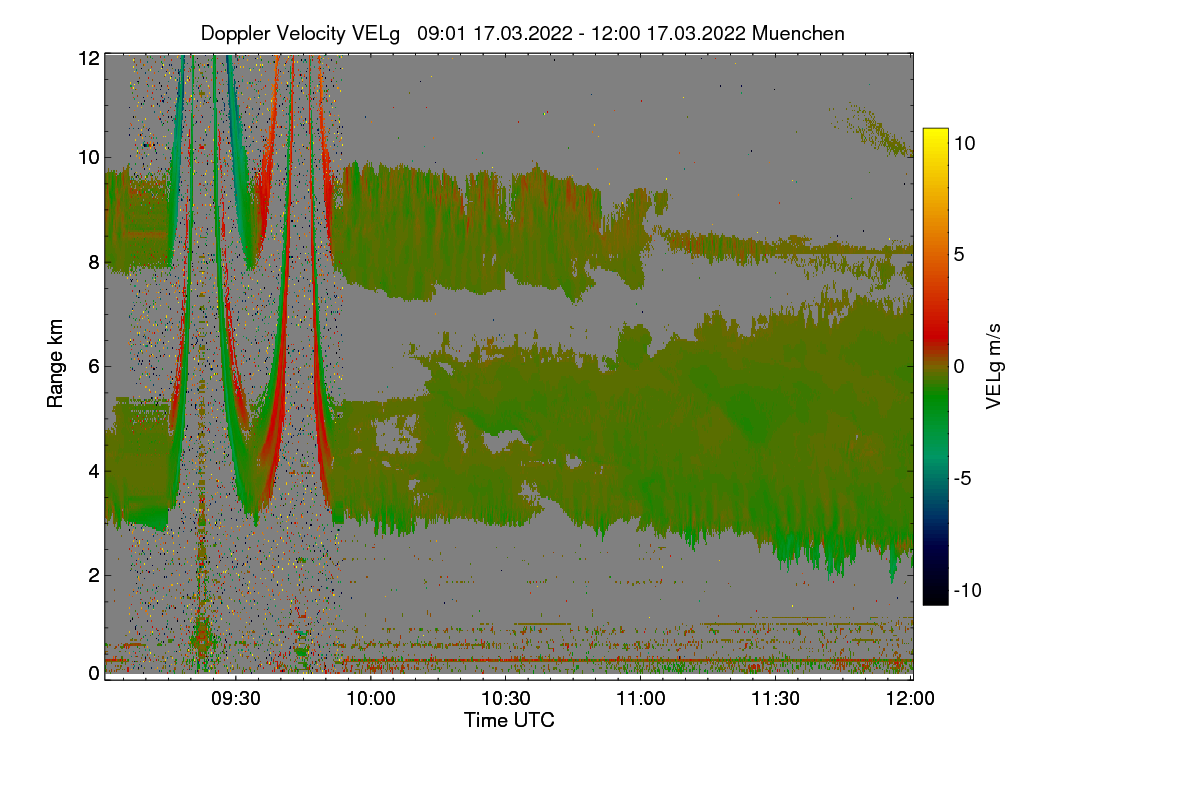Image resolution: width=1200 pixels, height=800 pixels.
Task: Click the "Muenchen" location in title
Action: click(x=798, y=33)
